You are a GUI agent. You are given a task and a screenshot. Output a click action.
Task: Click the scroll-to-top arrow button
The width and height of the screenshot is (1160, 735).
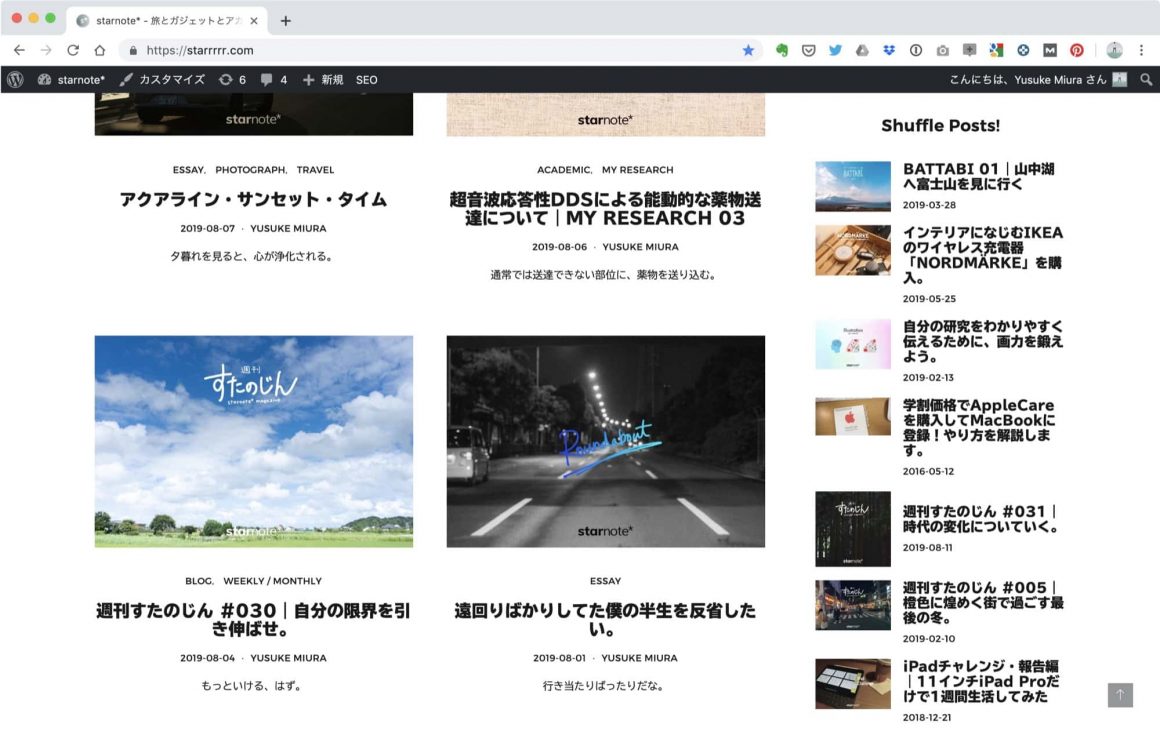(x=1120, y=695)
